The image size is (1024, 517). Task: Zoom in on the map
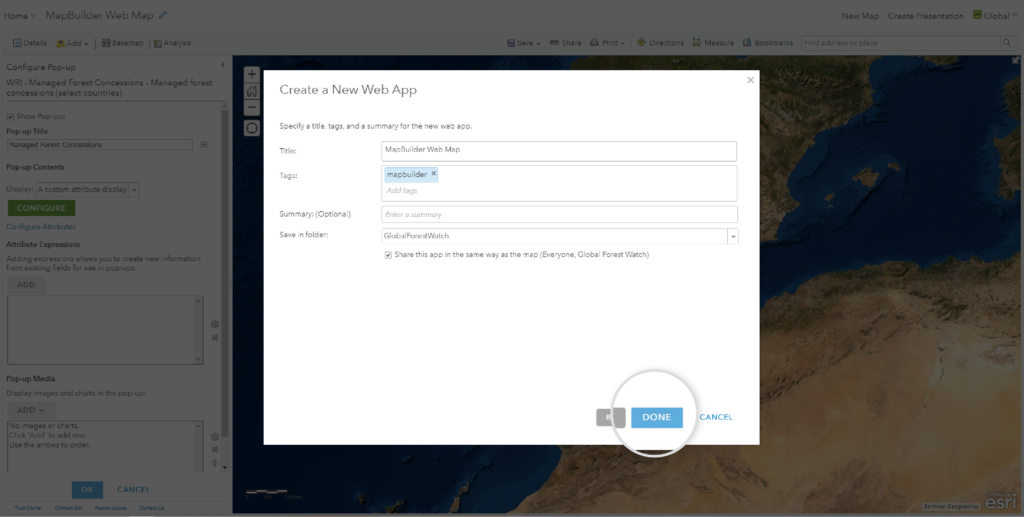[x=251, y=74]
